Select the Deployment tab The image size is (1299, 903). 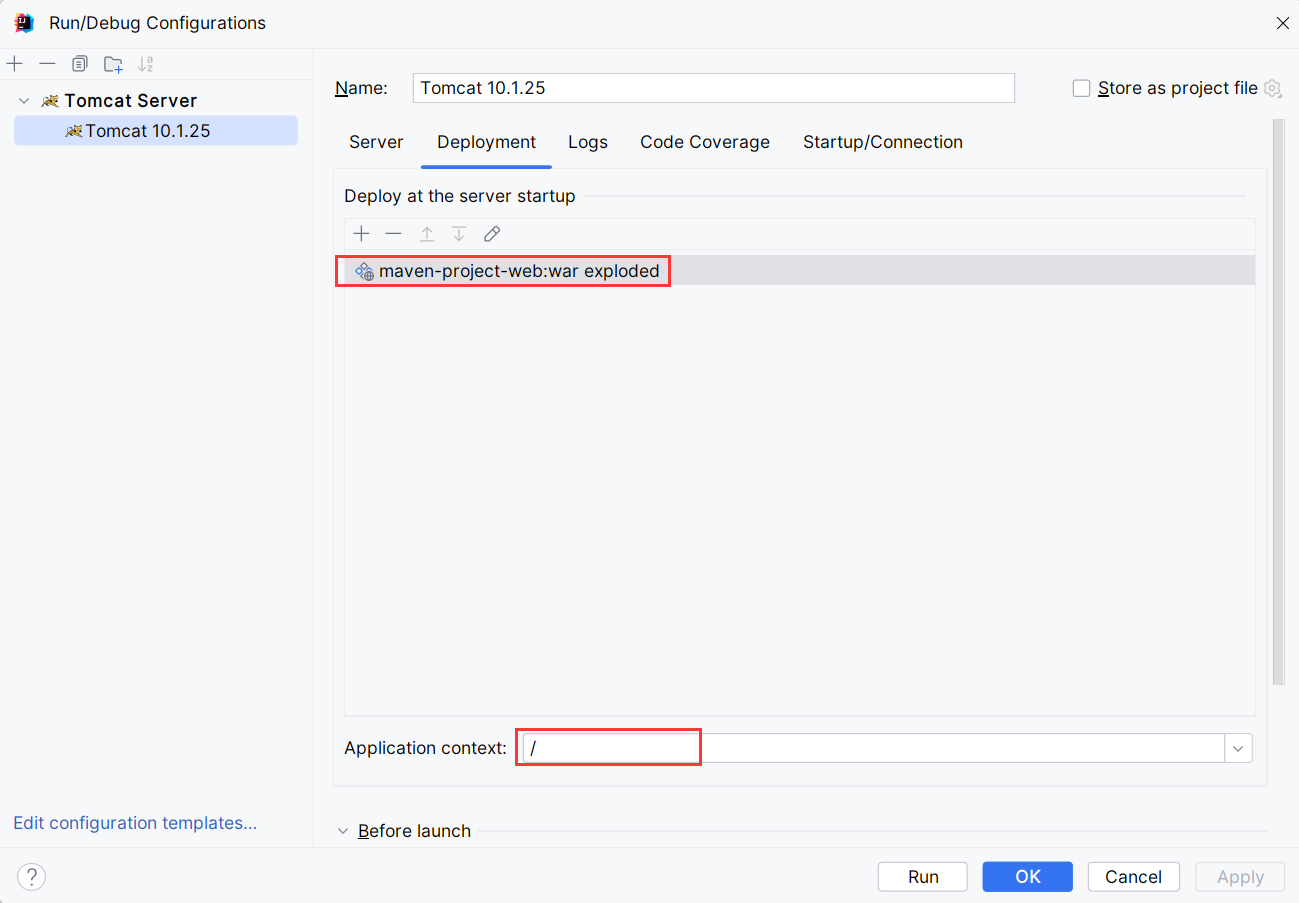486,142
